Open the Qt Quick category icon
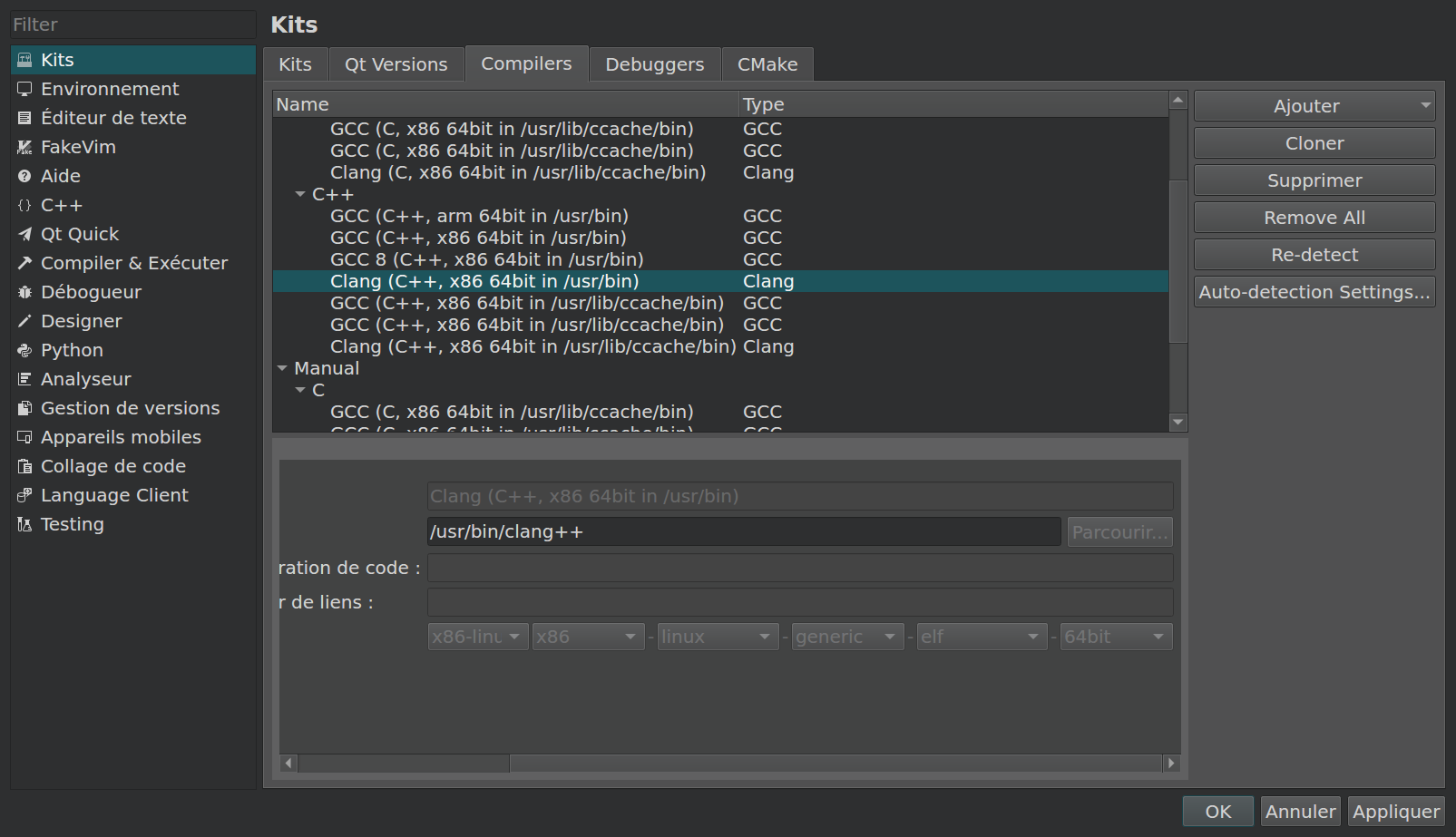 tap(24, 234)
